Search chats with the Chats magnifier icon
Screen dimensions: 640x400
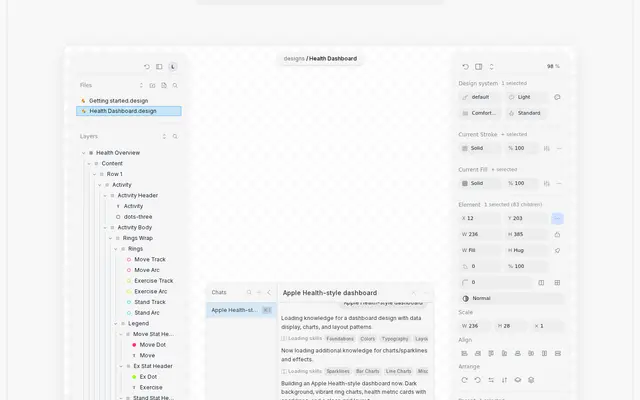point(249,292)
